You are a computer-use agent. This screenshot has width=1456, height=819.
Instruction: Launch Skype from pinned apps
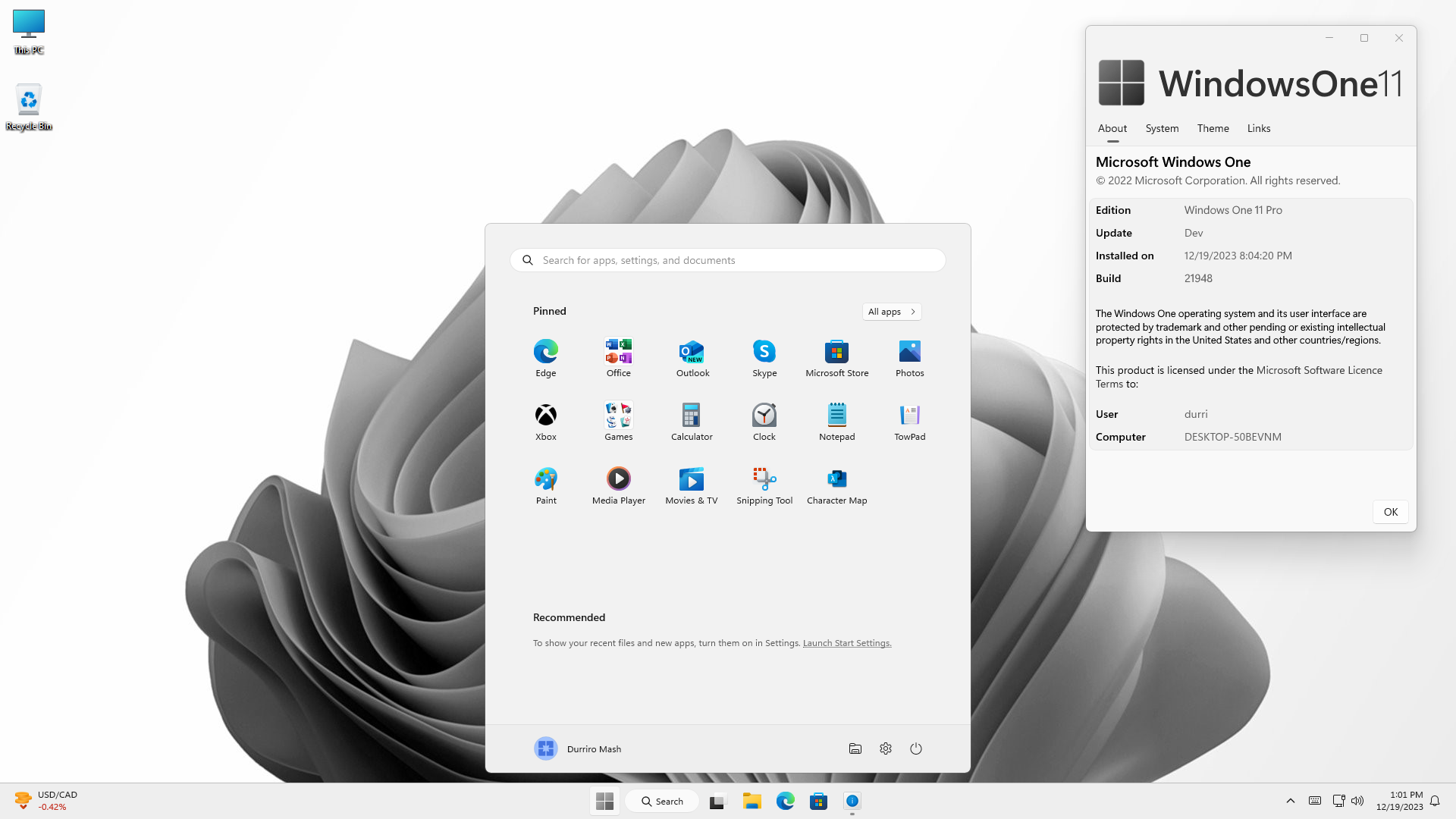pyautogui.click(x=764, y=358)
